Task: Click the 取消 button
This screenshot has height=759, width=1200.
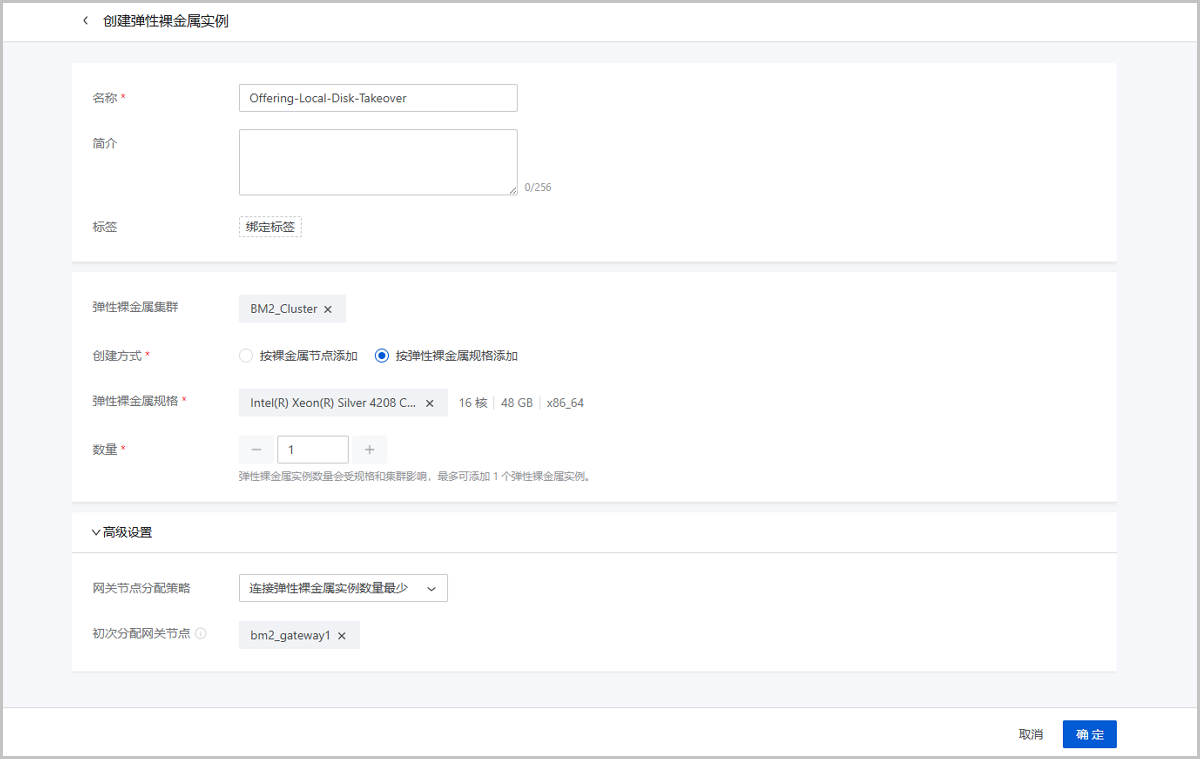Action: [x=1030, y=735]
